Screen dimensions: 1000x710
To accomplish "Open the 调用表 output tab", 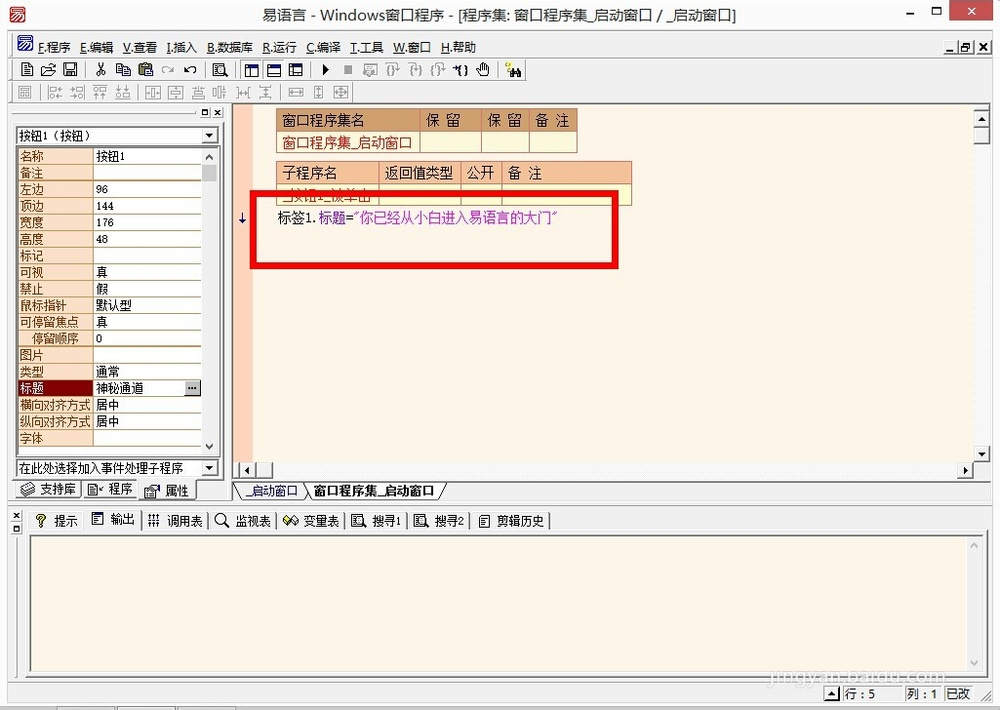I will coord(175,521).
